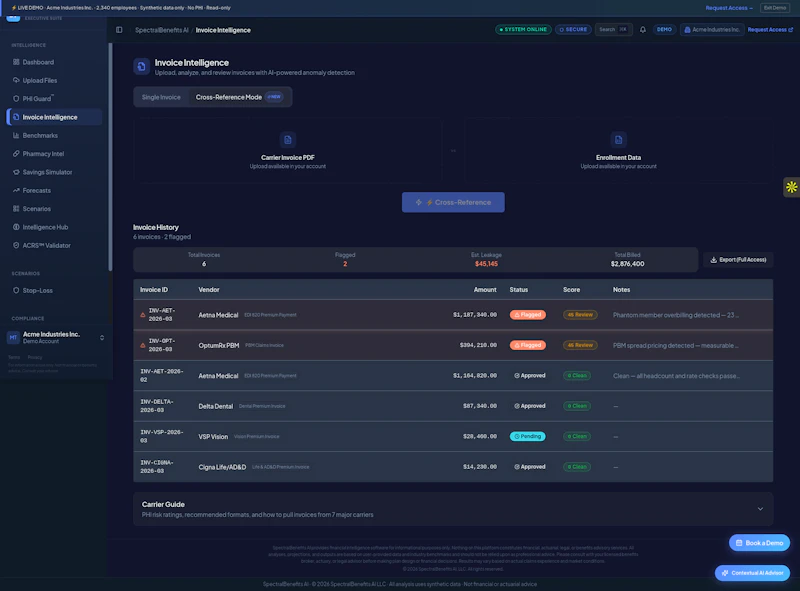Viewport: 800px width, 591px height.
Task: Click the Privacy link in sidebar footer
Action: click(35, 357)
